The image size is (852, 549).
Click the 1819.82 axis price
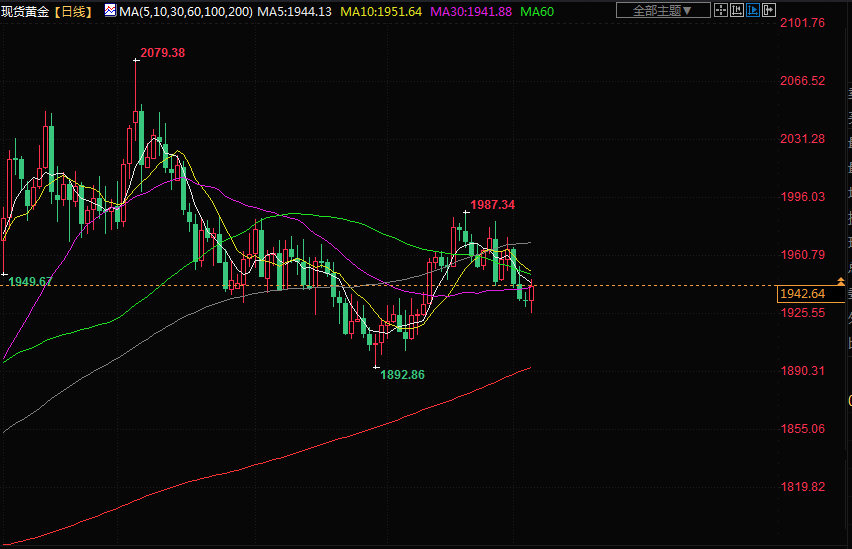pos(803,487)
